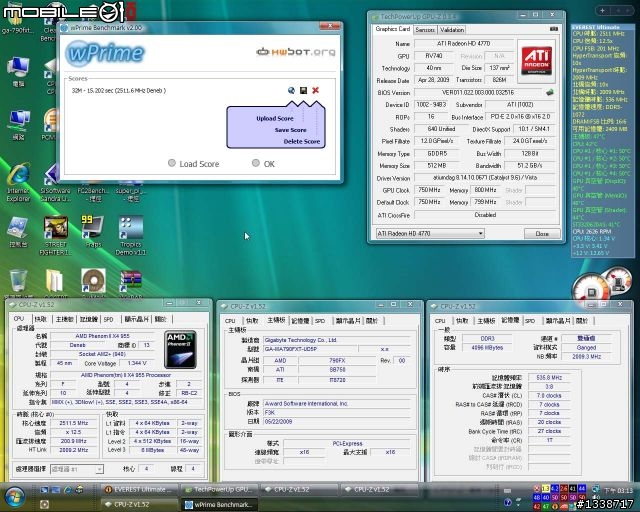640x512 pixels.
Task: Select the disc image desktop icon
Action: click(x=93, y=281)
